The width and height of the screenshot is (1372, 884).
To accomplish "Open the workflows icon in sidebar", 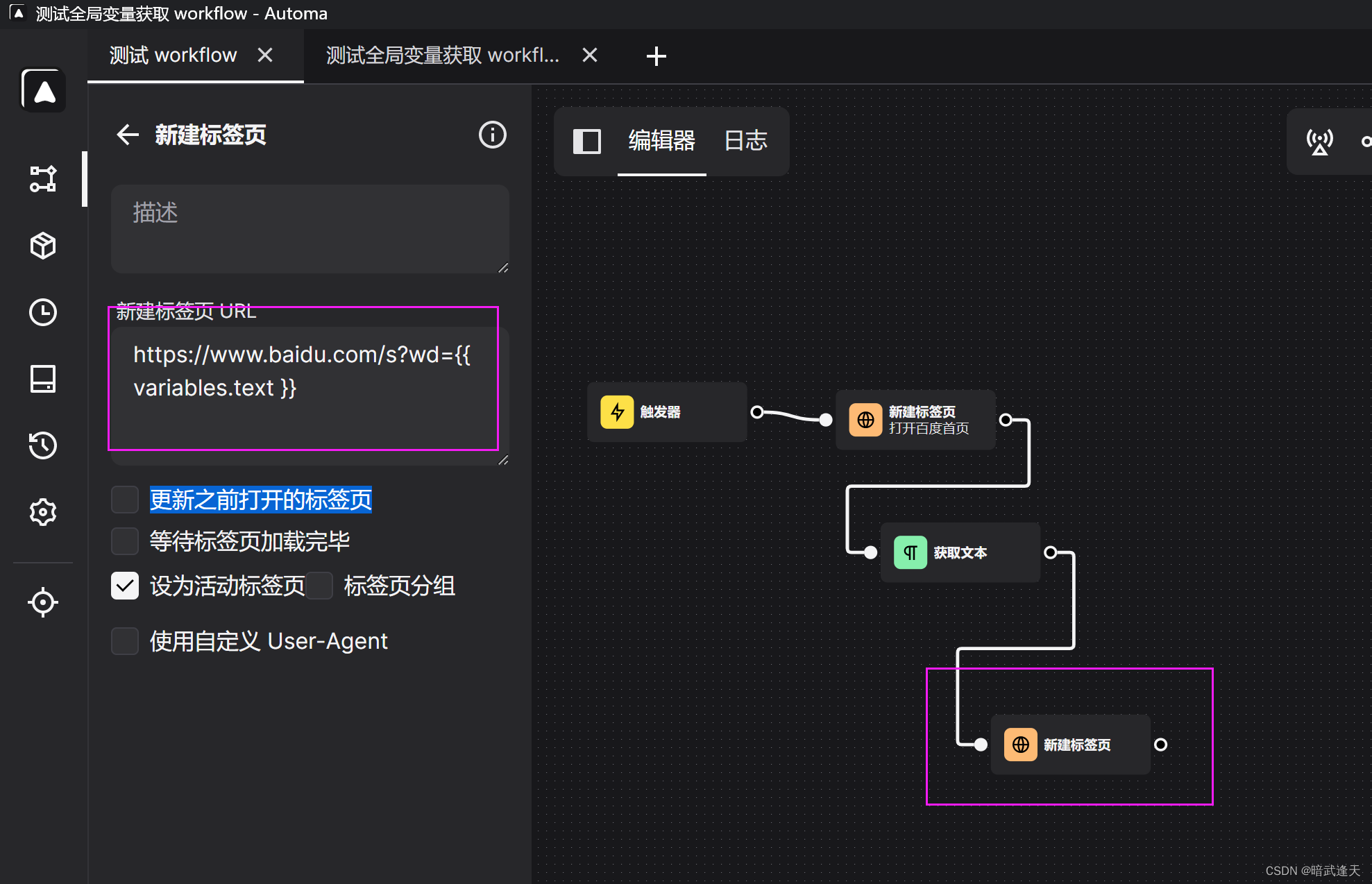I will pyautogui.click(x=43, y=178).
